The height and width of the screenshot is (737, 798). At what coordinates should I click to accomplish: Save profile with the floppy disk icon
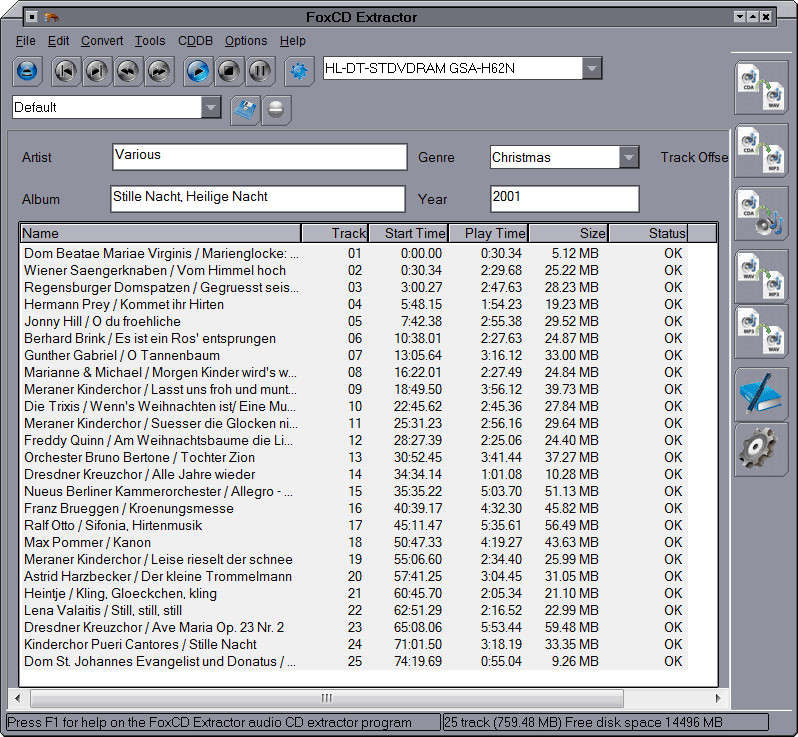pyautogui.click(x=245, y=110)
